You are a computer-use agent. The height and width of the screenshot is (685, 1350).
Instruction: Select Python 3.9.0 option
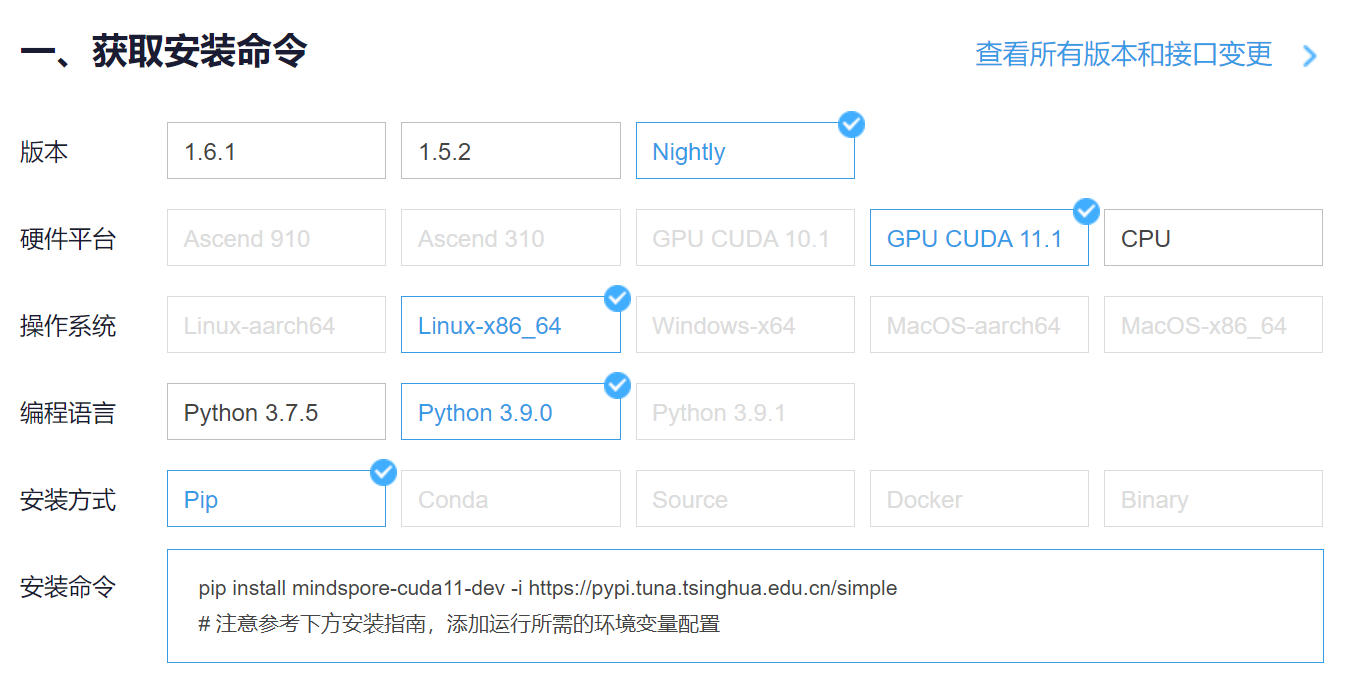(x=510, y=412)
